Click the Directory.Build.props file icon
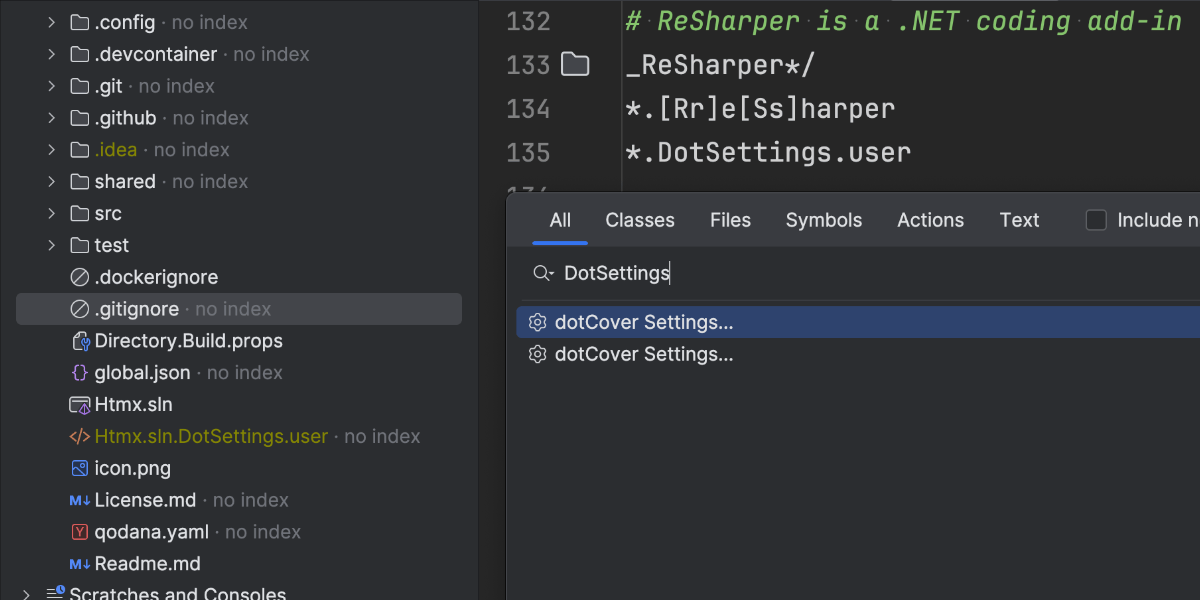The image size is (1200, 600). tap(80, 341)
